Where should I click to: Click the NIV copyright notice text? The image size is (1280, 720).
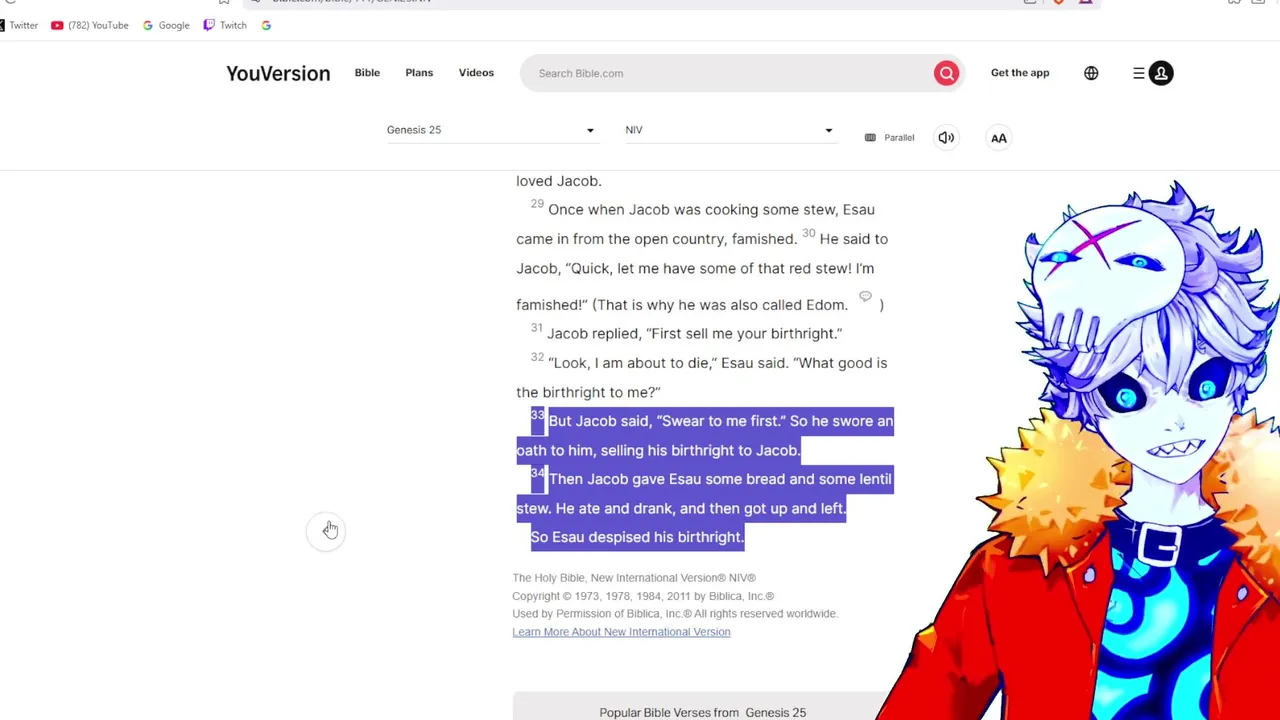(643, 596)
